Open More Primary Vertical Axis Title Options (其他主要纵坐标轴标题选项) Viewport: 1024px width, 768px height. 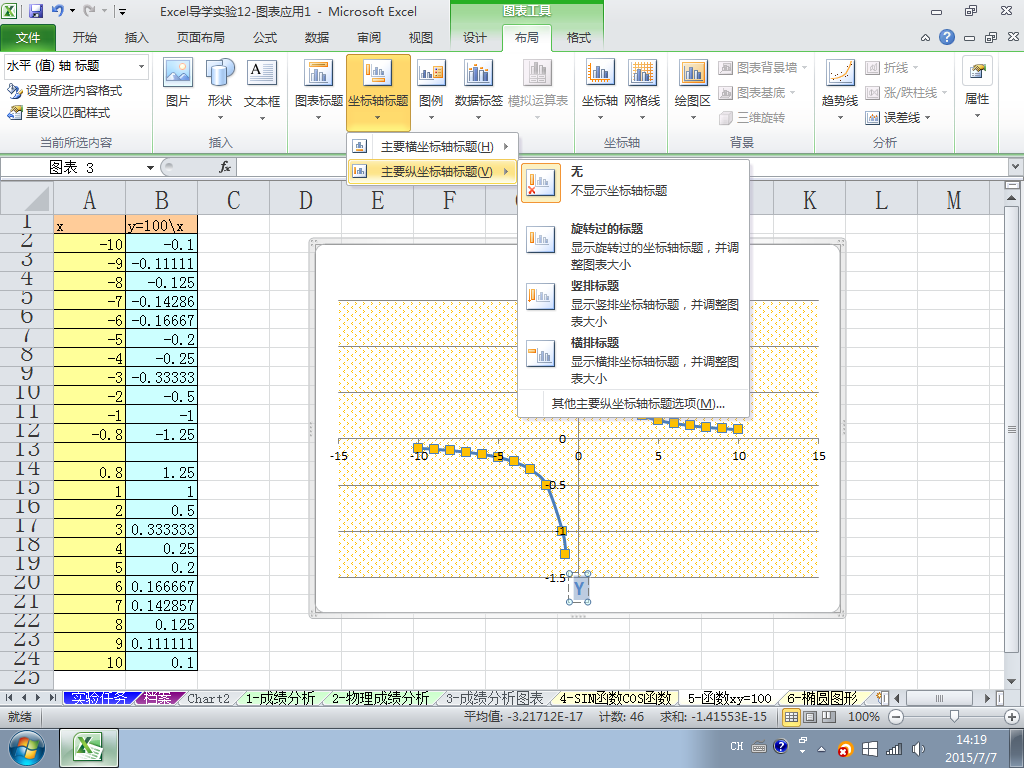638,404
